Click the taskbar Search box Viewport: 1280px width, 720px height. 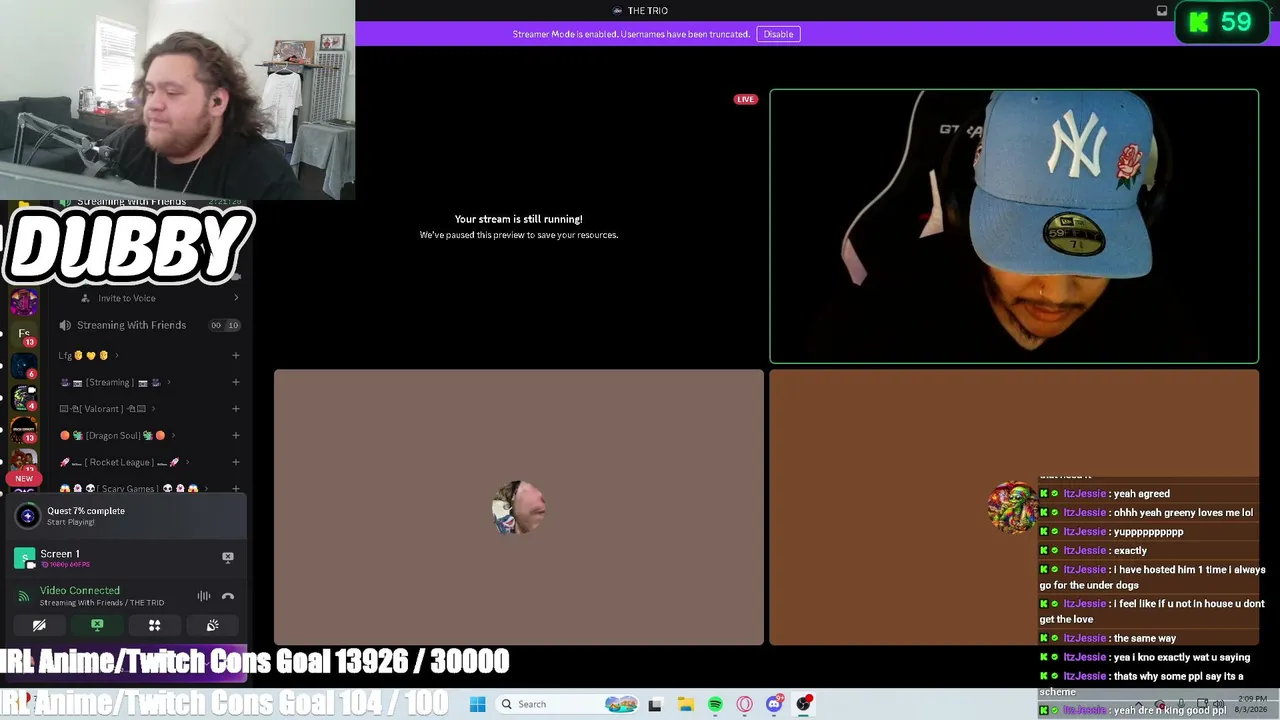(567, 704)
